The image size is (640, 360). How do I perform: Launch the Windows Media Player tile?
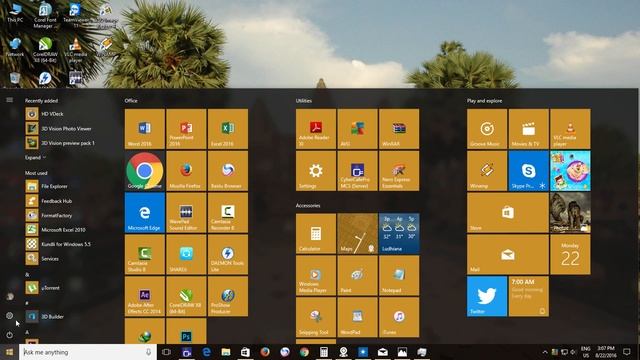click(316, 276)
